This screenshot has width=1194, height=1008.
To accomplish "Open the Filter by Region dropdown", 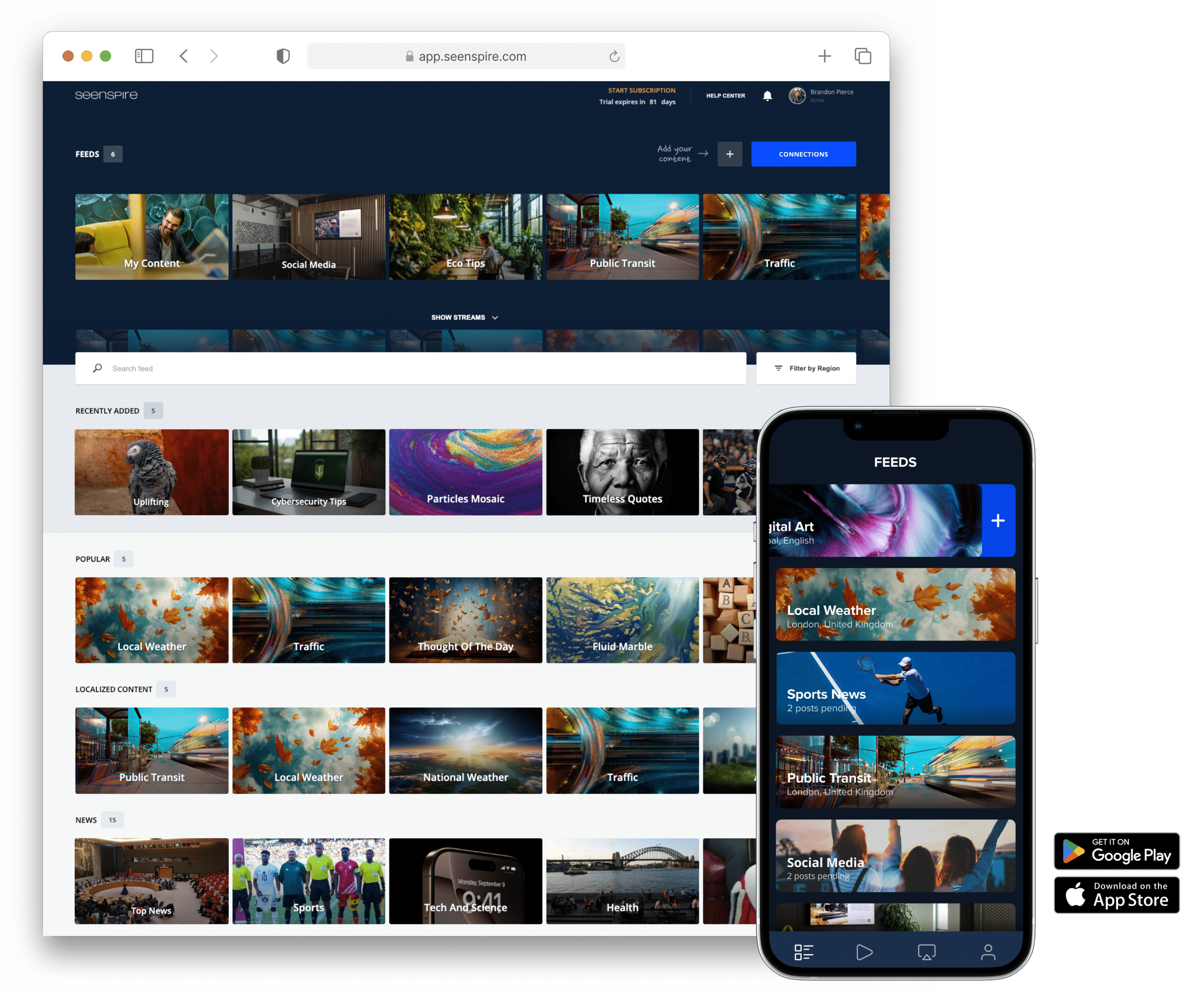I will 814,368.
